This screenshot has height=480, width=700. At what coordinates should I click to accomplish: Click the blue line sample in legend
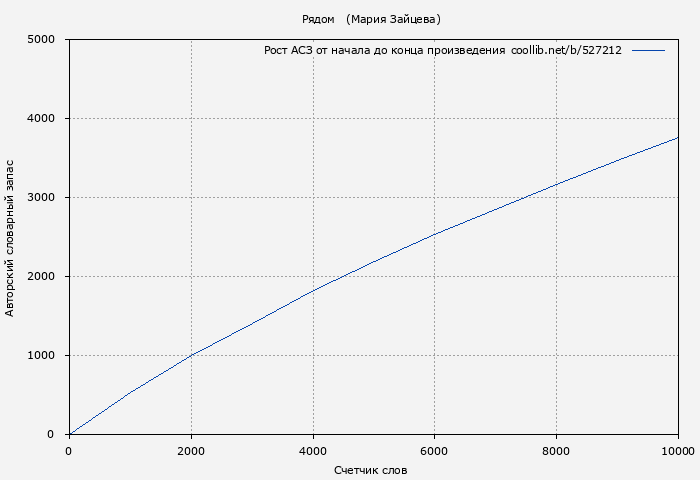pos(648,50)
